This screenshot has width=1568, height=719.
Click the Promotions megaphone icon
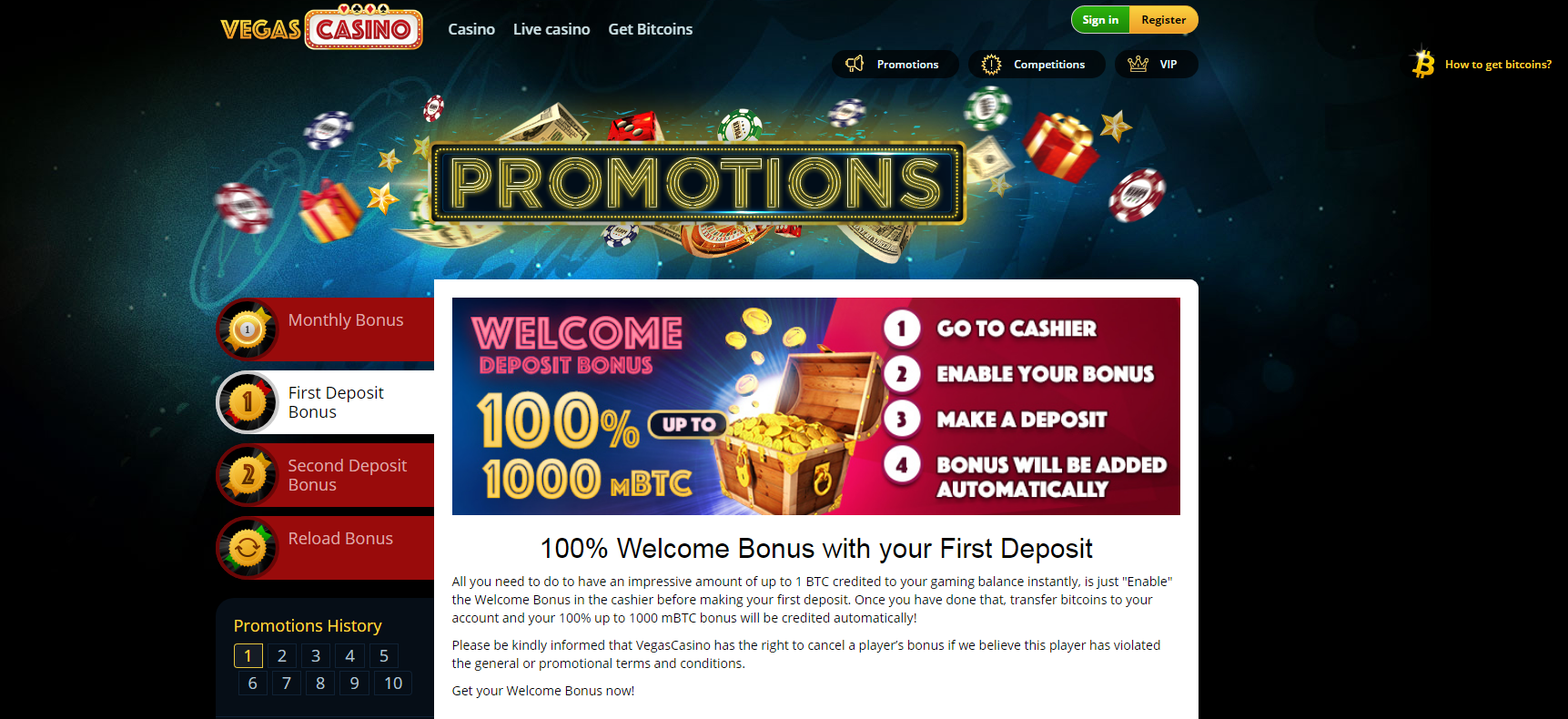(855, 64)
